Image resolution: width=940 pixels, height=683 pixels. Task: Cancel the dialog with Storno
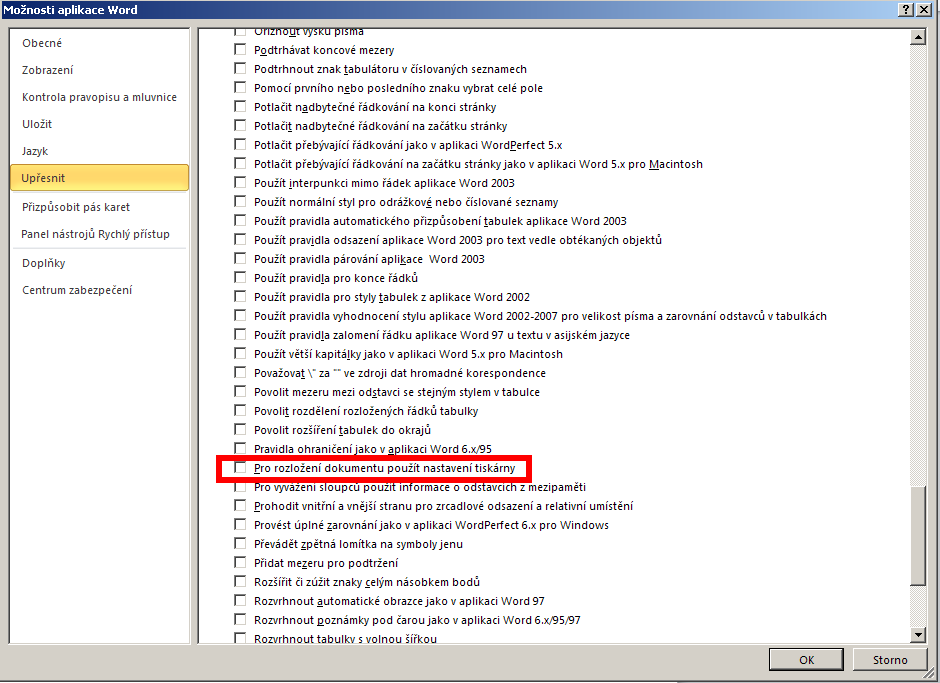pos(890,660)
